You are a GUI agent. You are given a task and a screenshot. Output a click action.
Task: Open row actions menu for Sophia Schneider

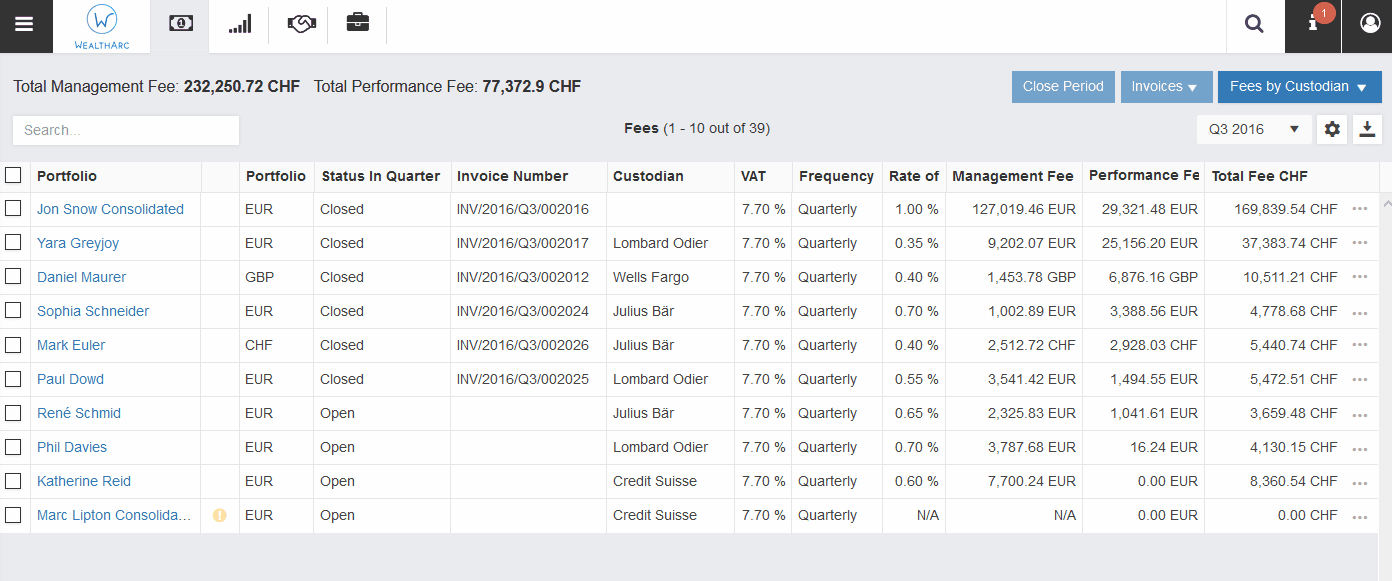tap(1359, 313)
